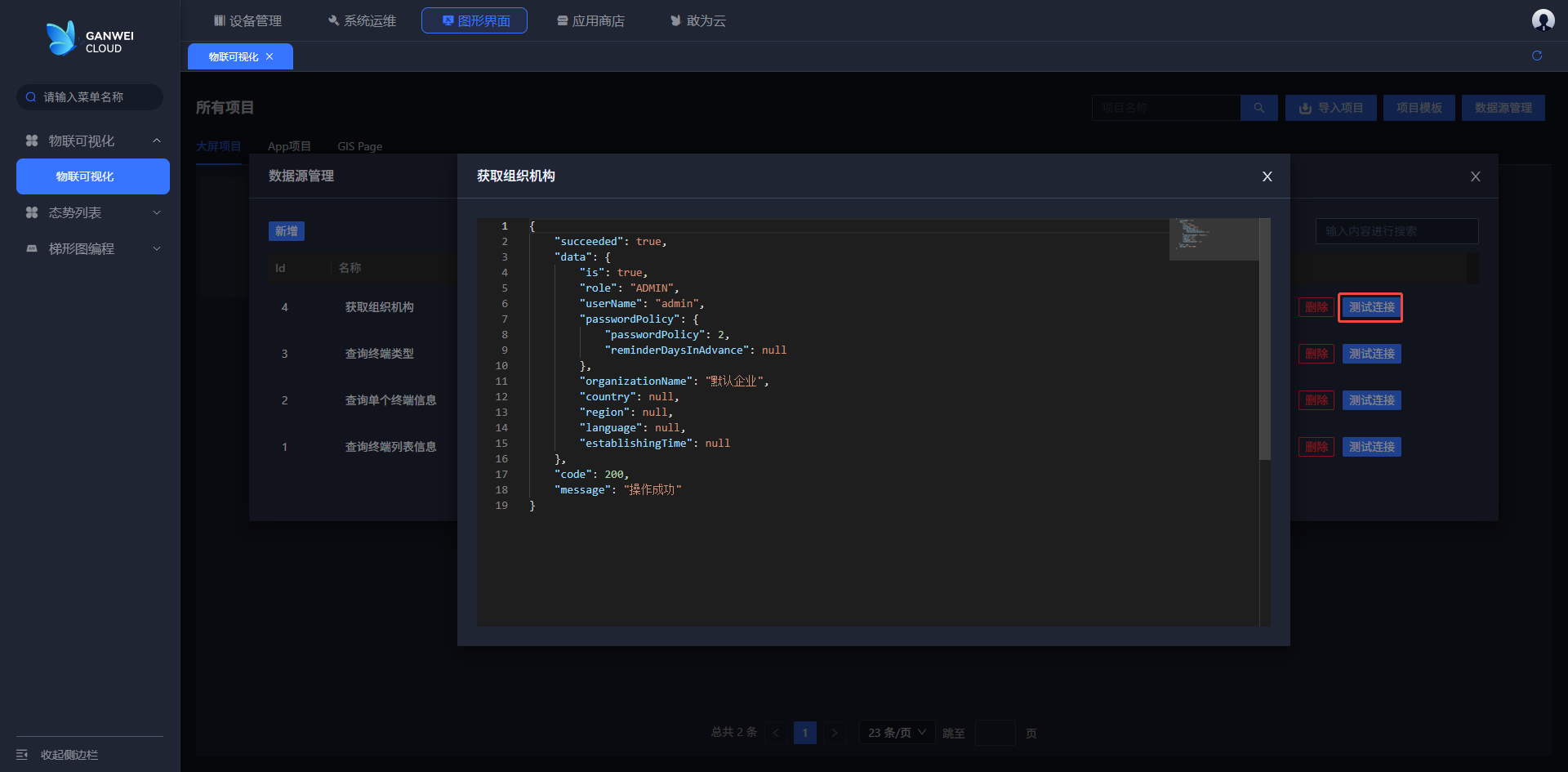Click the JSON viewer vertical scrollbar
Image resolution: width=1568 pixels, height=772 pixels.
(1264, 339)
